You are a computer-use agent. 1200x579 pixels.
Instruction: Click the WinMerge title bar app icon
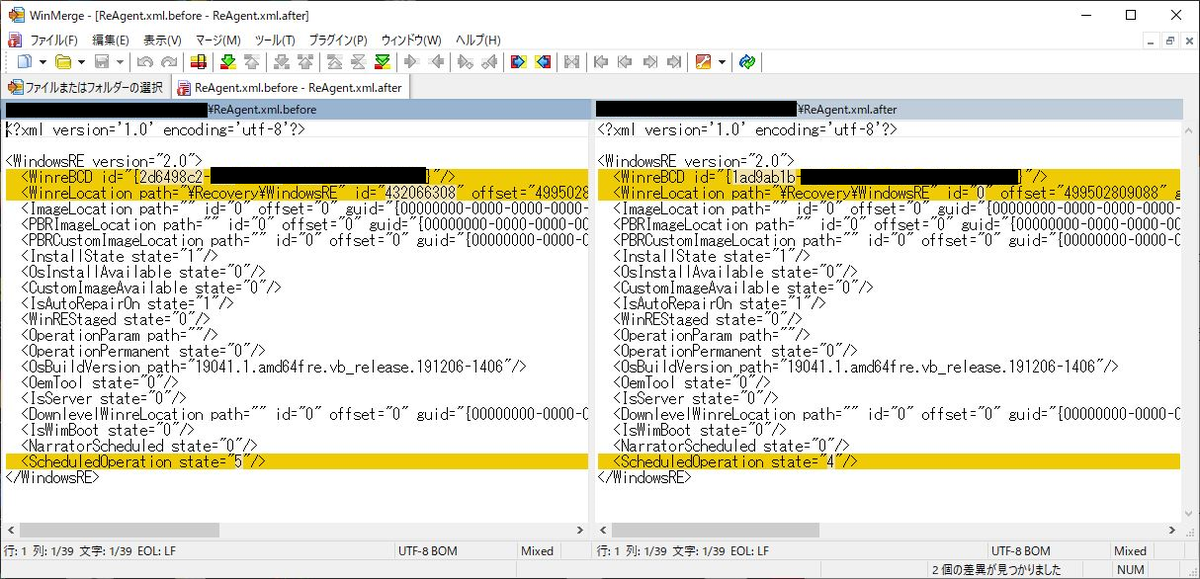[16, 15]
